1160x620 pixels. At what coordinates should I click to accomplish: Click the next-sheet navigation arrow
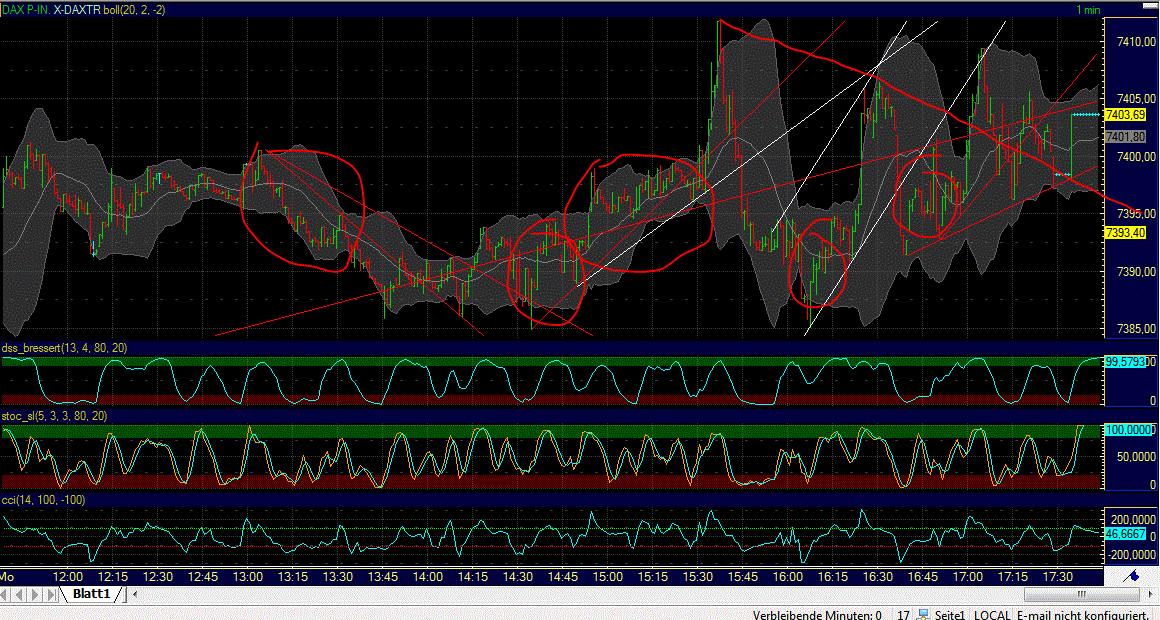(x=36, y=593)
